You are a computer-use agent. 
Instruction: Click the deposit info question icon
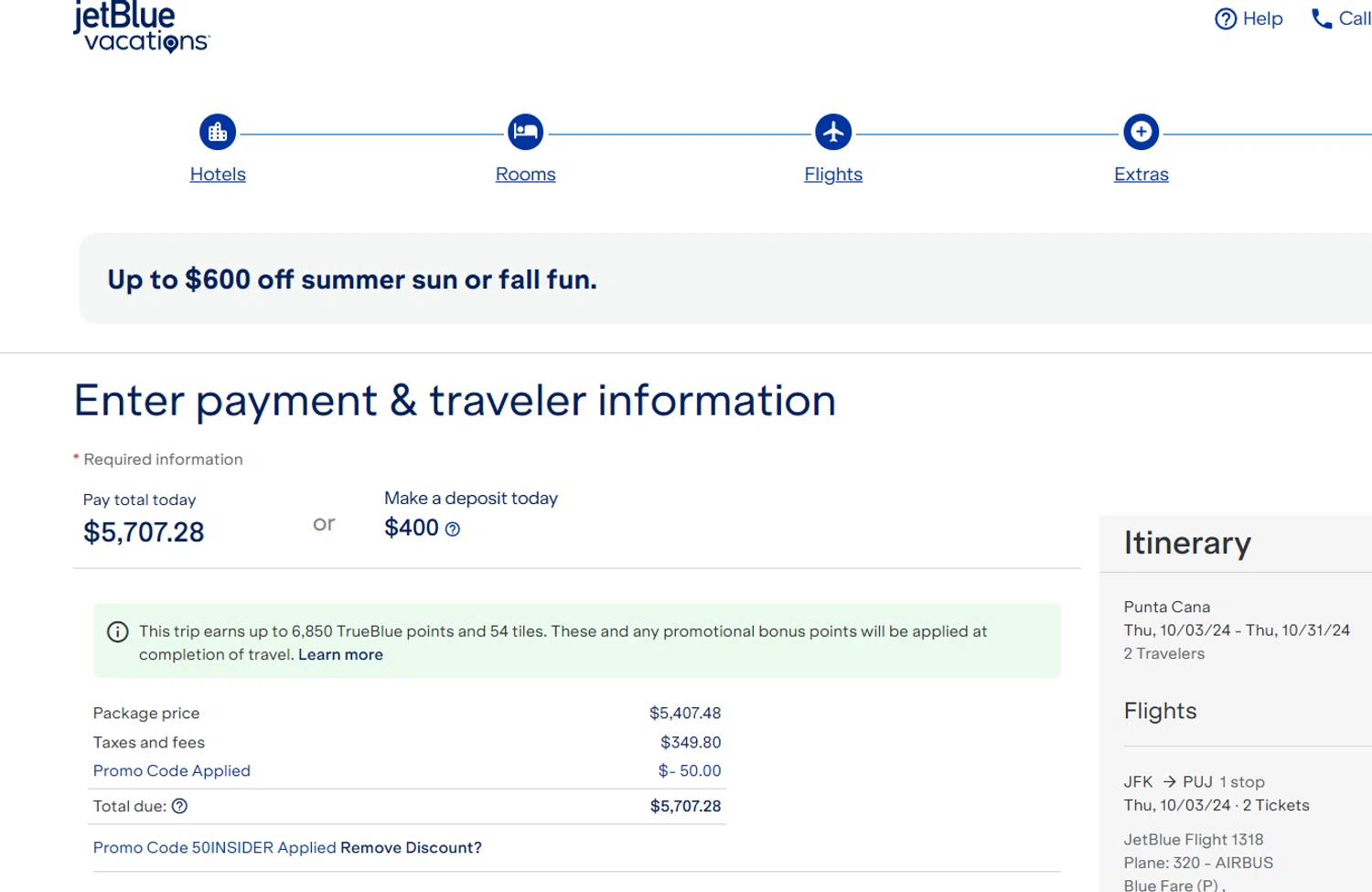[452, 529]
